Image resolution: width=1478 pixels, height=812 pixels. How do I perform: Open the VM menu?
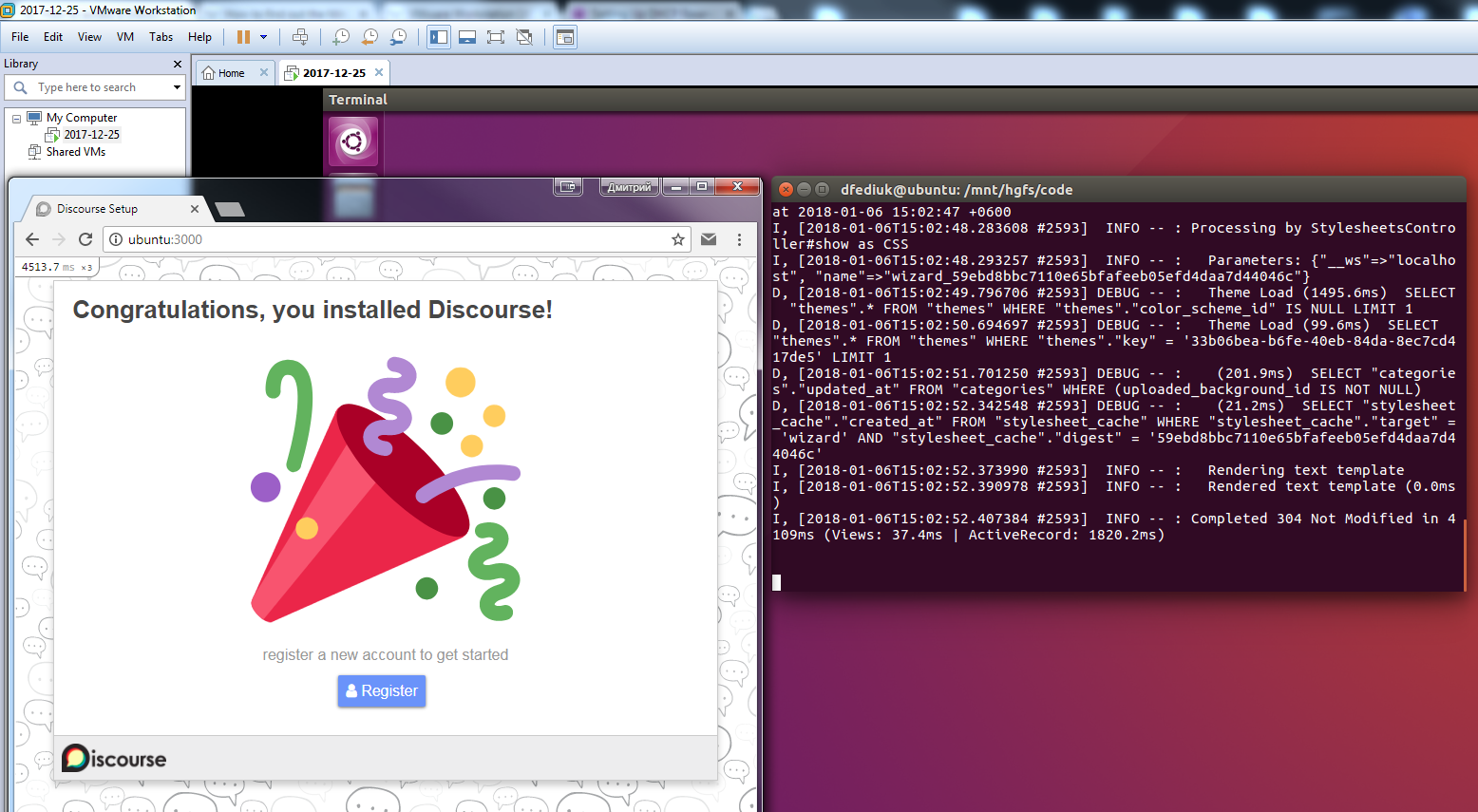pyautogui.click(x=124, y=37)
